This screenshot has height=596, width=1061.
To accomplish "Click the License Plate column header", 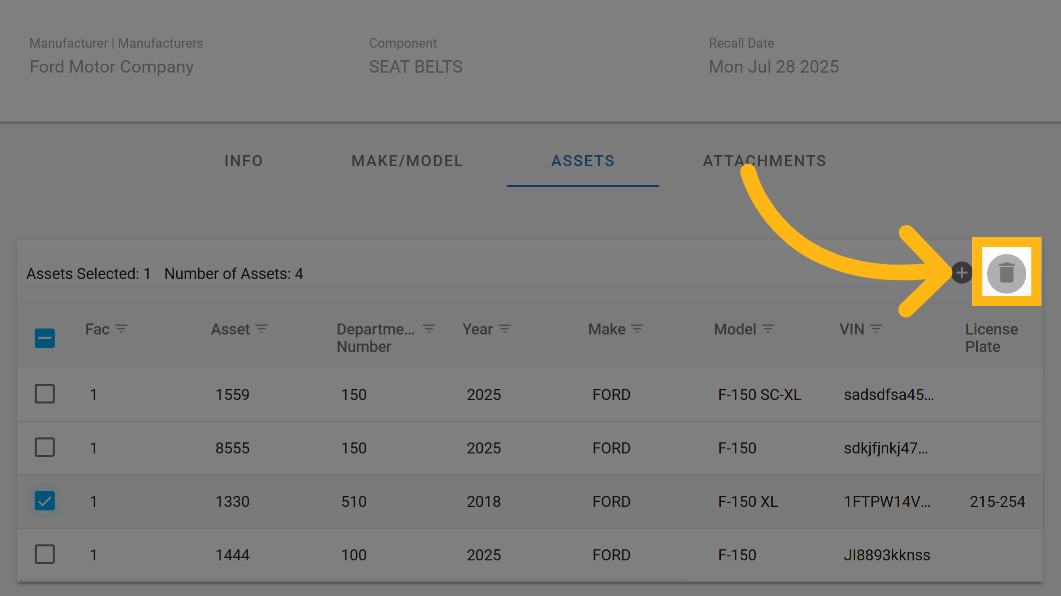I will (x=991, y=338).
